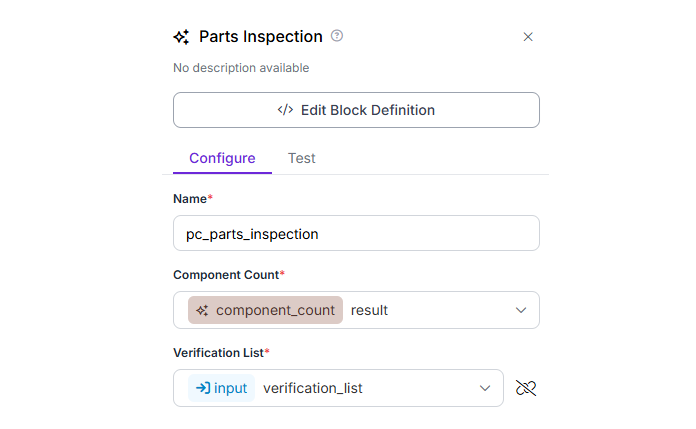Click the "No description available" text
Screen dimensions: 696x429
241,68
